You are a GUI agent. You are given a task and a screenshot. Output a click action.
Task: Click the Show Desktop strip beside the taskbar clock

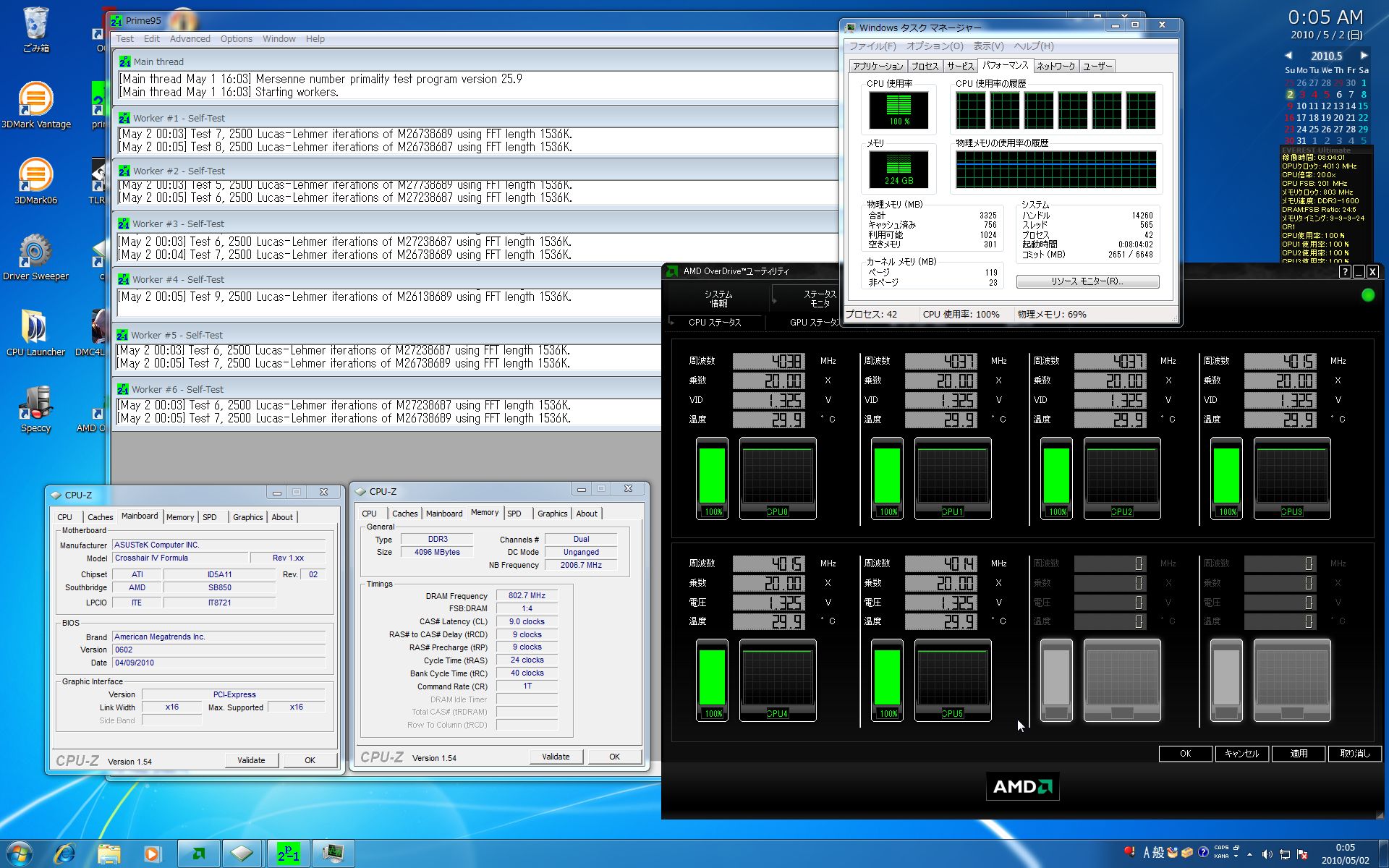pos(1383,854)
